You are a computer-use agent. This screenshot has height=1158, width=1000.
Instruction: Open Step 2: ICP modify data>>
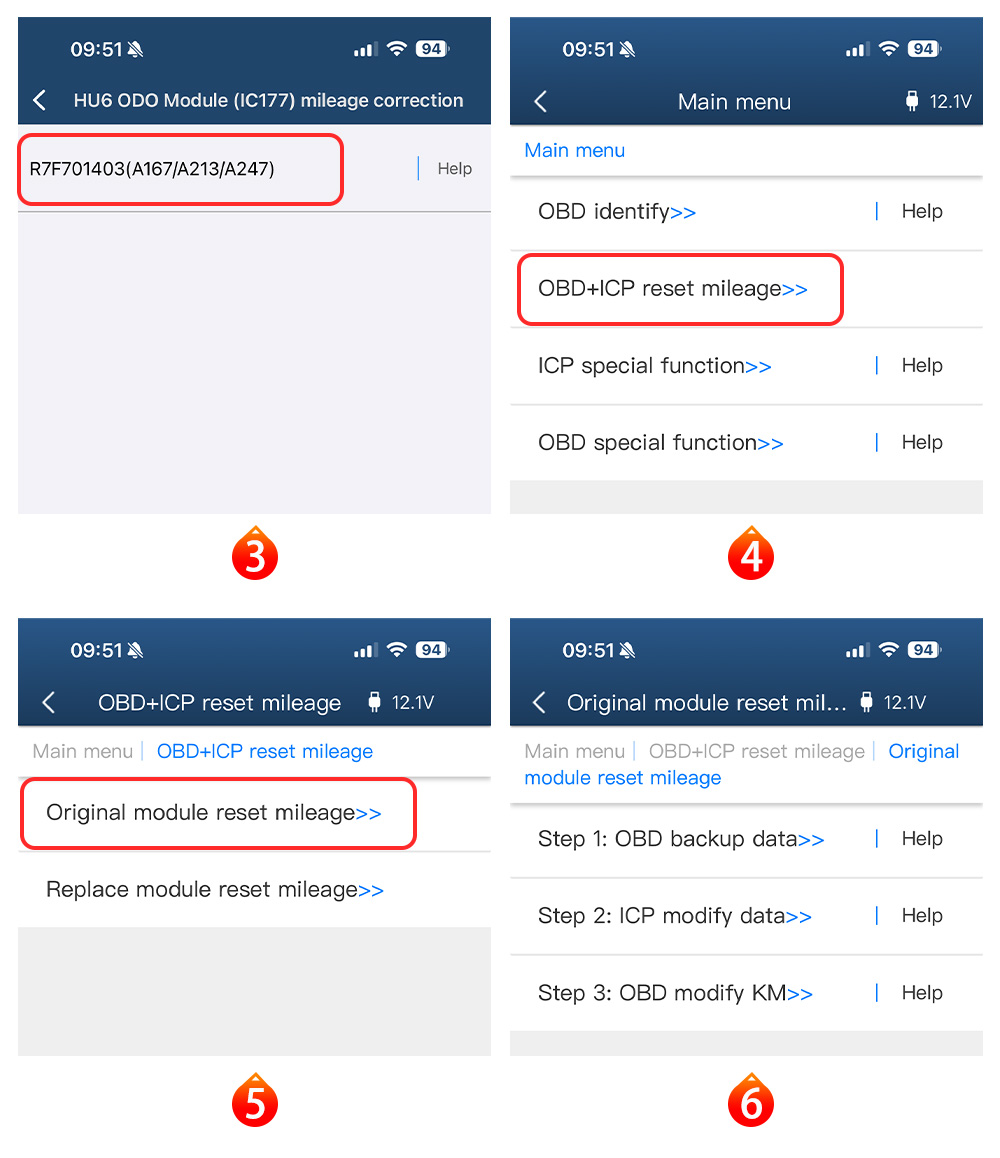pyautogui.click(x=674, y=916)
